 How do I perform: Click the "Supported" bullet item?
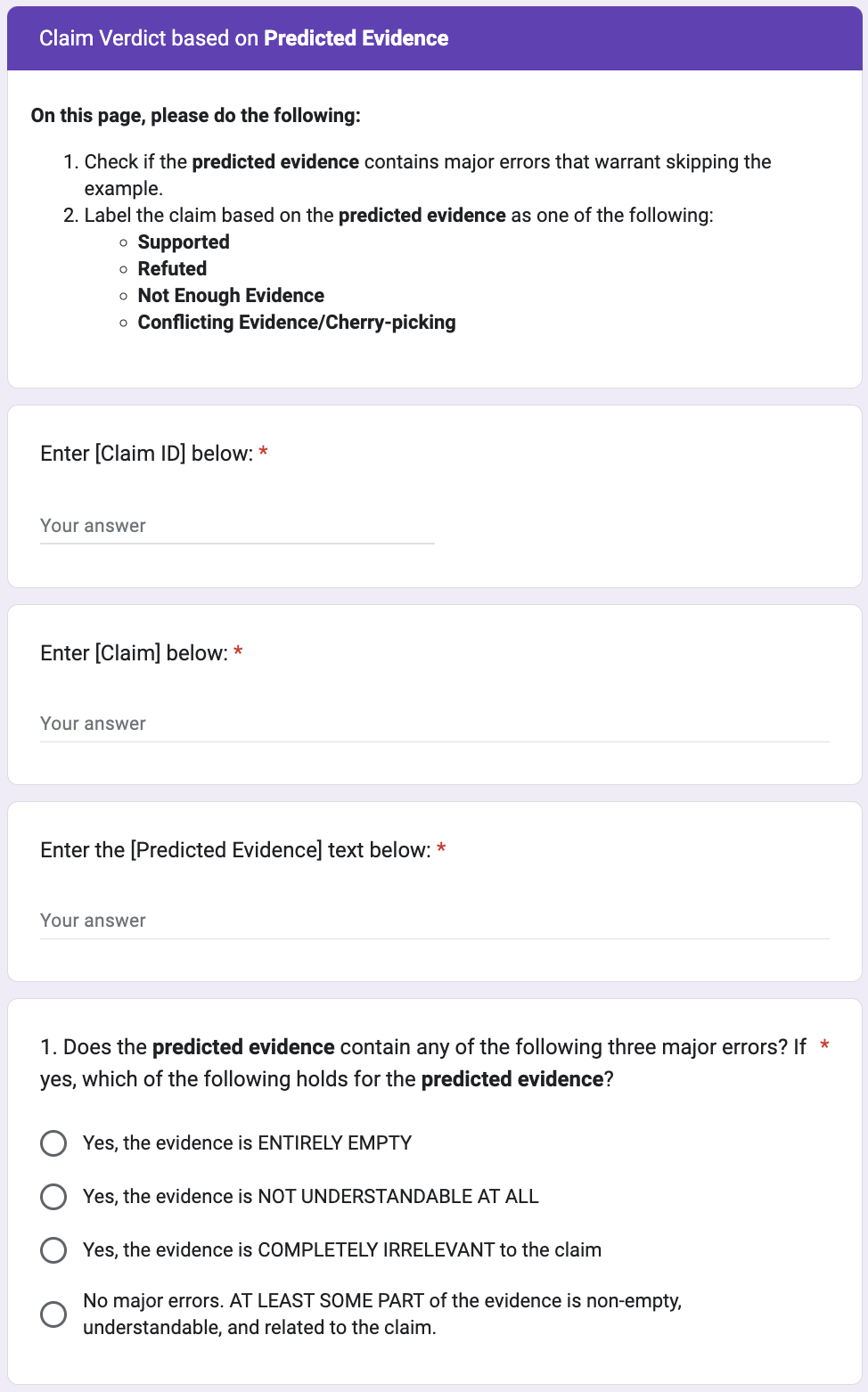click(184, 242)
